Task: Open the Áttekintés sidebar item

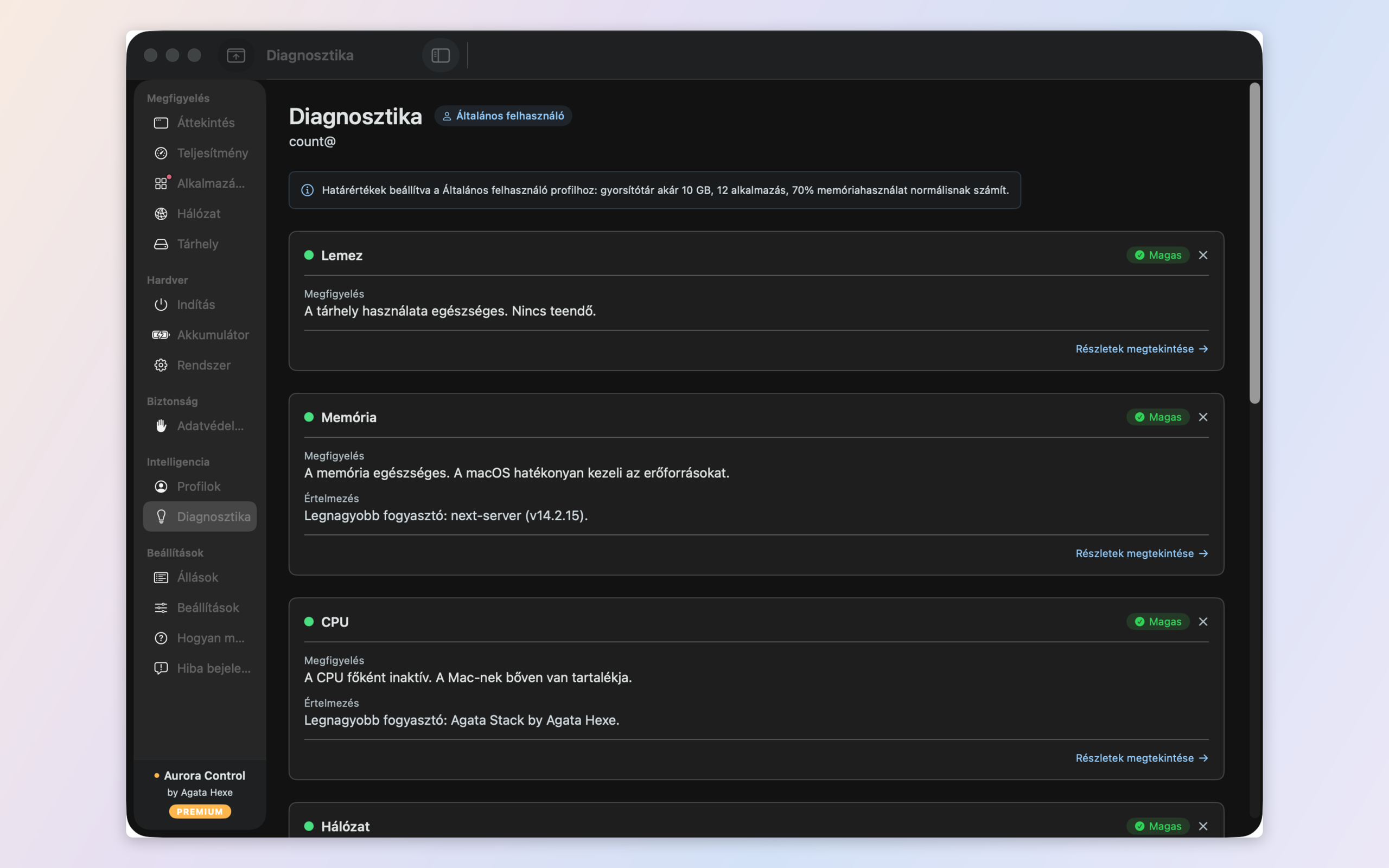Action: point(200,123)
